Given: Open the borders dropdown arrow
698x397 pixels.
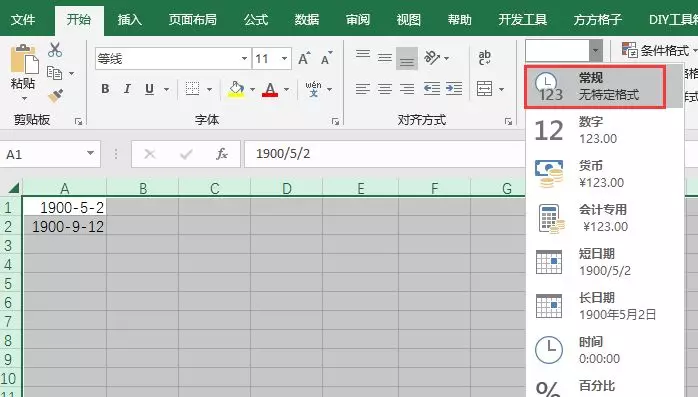Looking at the screenshot, I should click(x=209, y=89).
